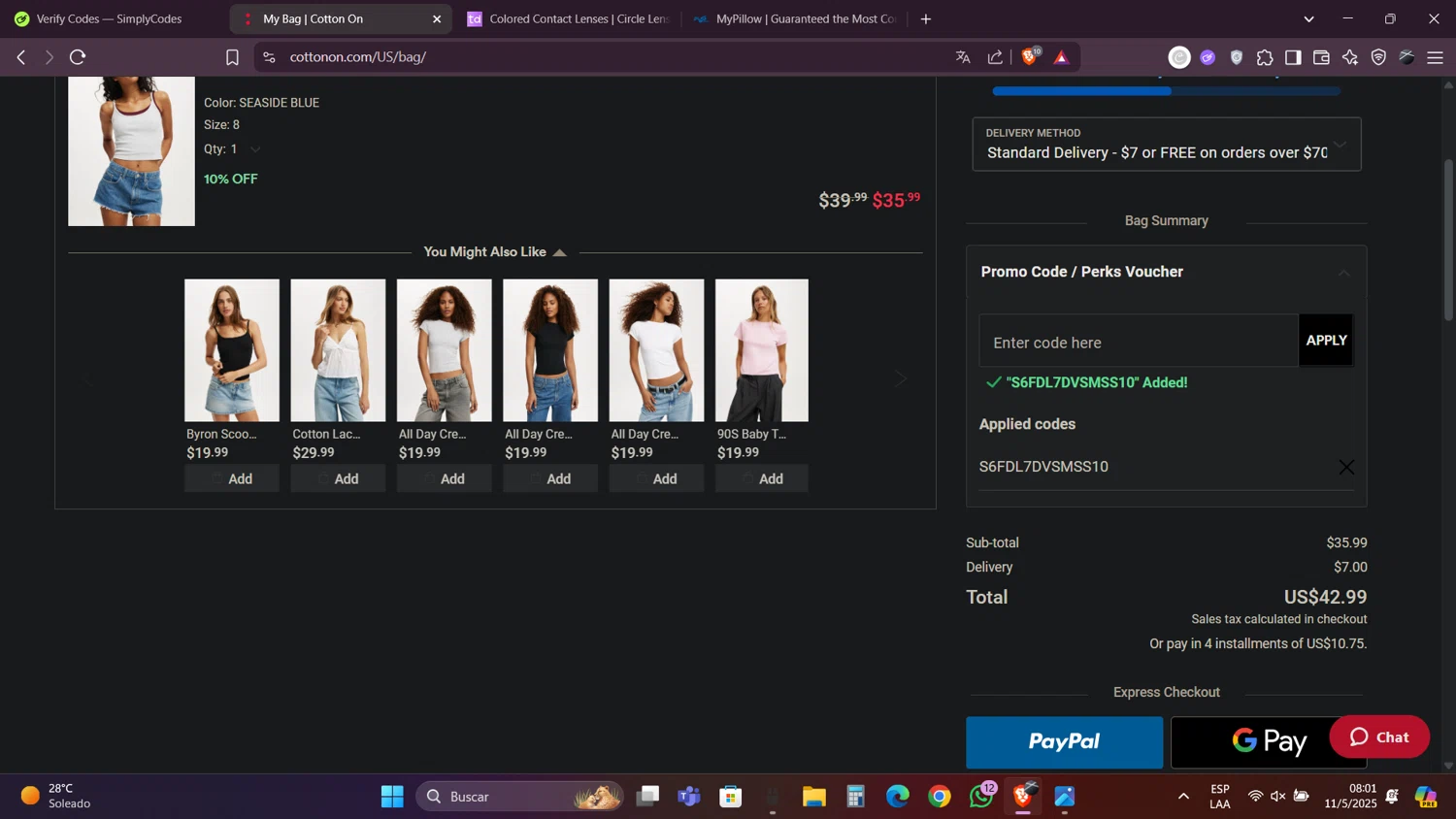Collapse Promo Code / Perks Voucher section
The width and height of the screenshot is (1456, 819).
[1343, 273]
